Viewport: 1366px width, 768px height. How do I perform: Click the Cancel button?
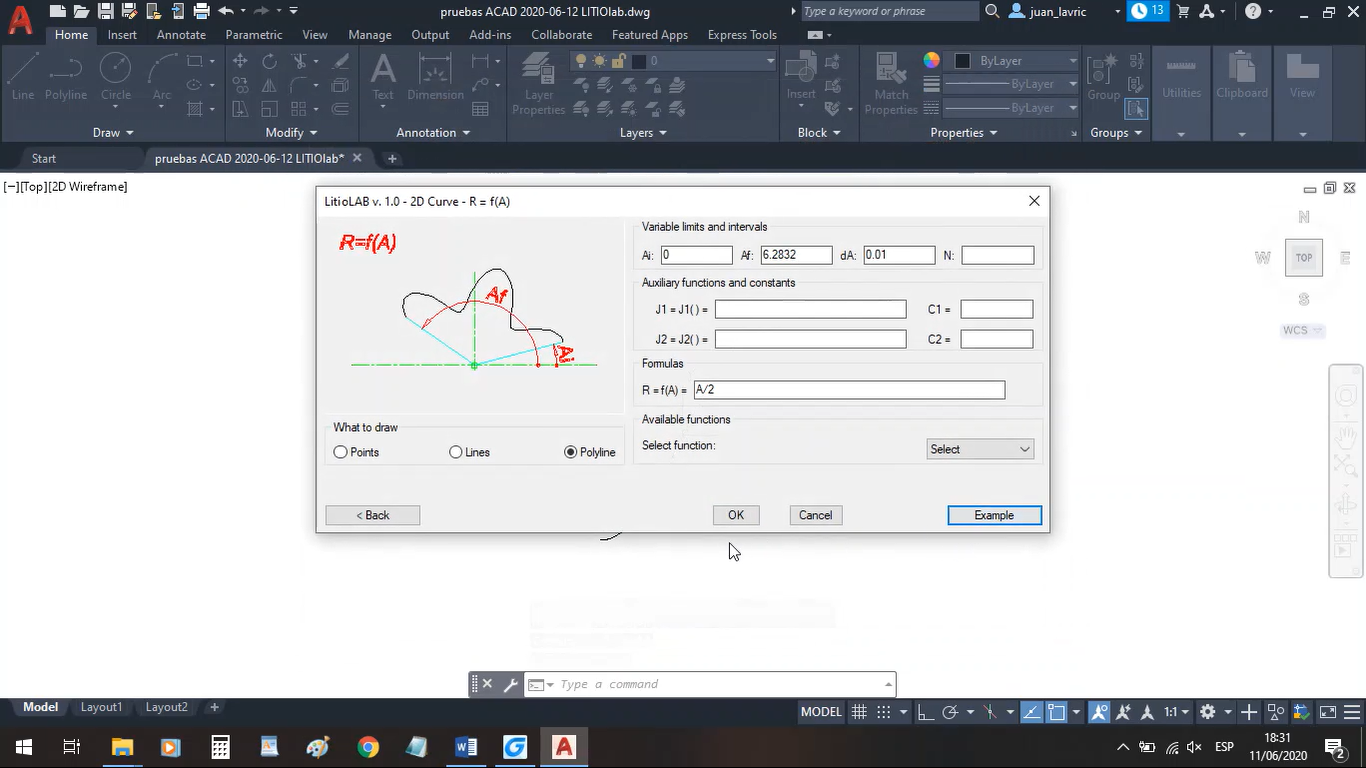coord(815,515)
